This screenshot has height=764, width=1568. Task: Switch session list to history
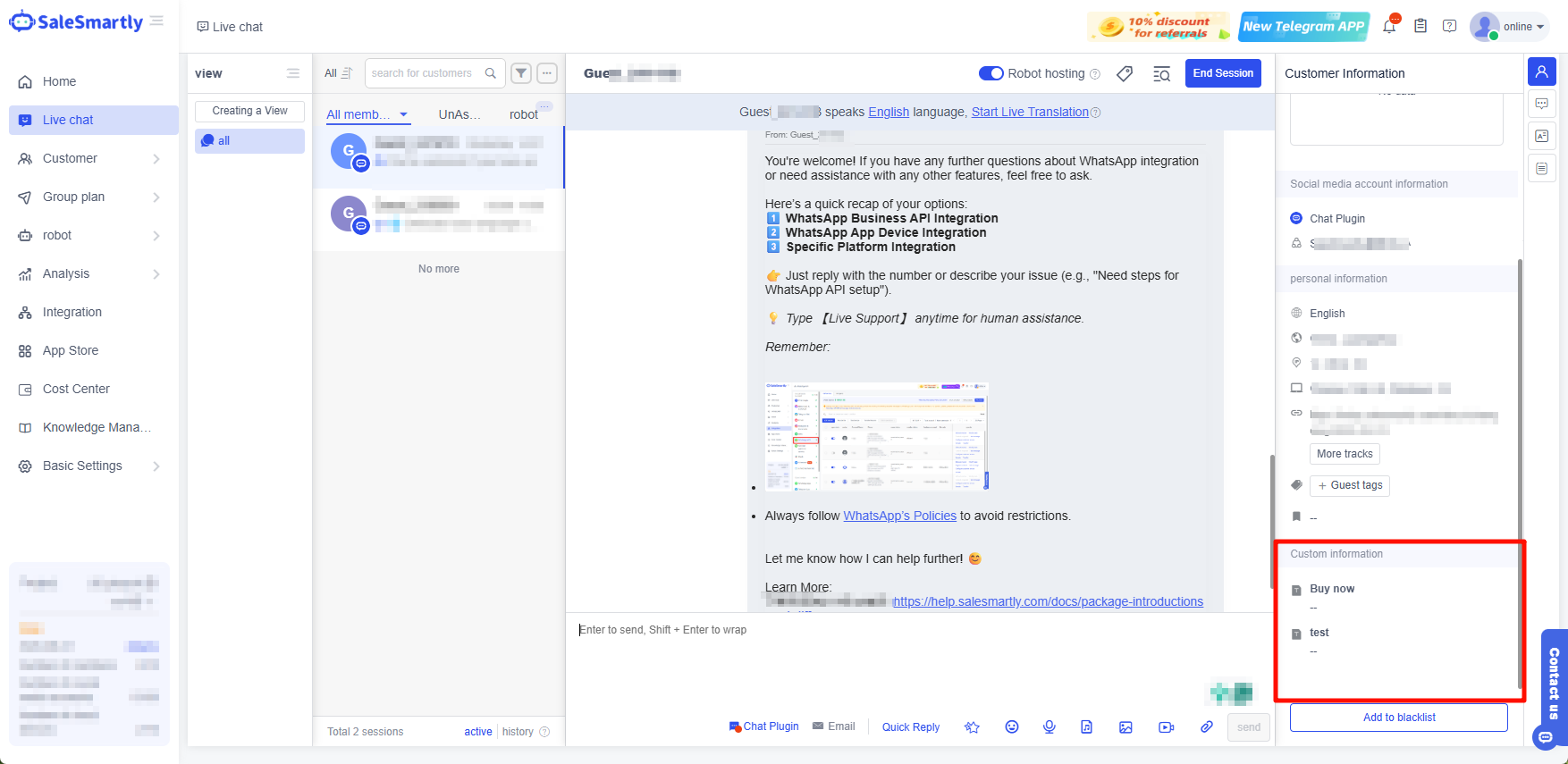pos(518,732)
